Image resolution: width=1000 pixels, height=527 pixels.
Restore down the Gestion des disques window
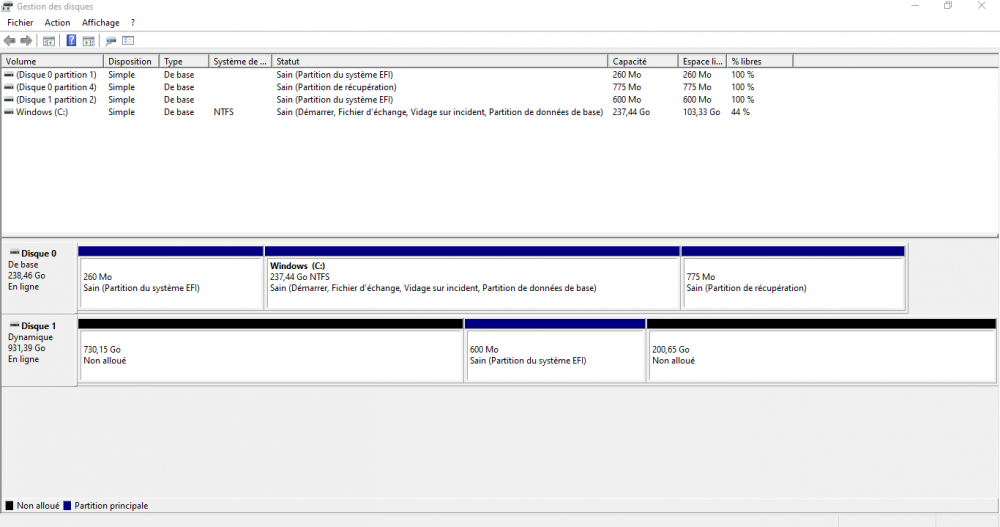click(948, 6)
